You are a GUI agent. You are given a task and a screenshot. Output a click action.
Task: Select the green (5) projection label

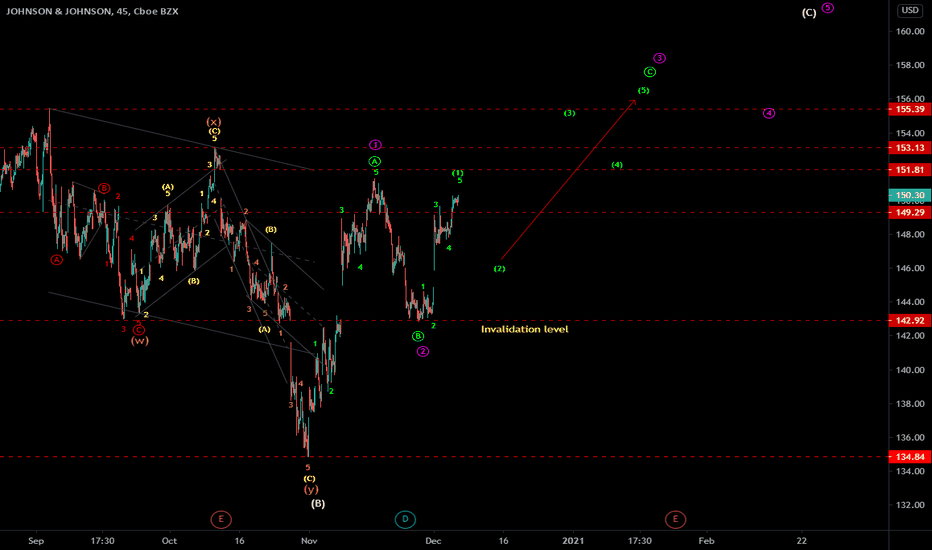(x=644, y=90)
